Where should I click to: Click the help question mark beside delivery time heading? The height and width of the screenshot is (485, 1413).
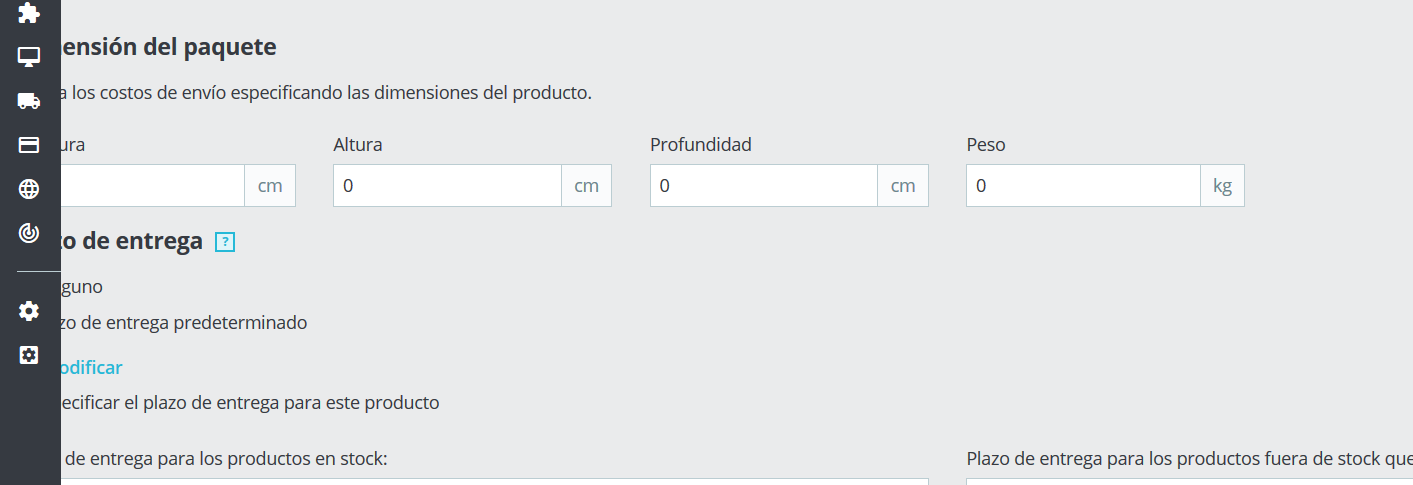[x=225, y=242]
